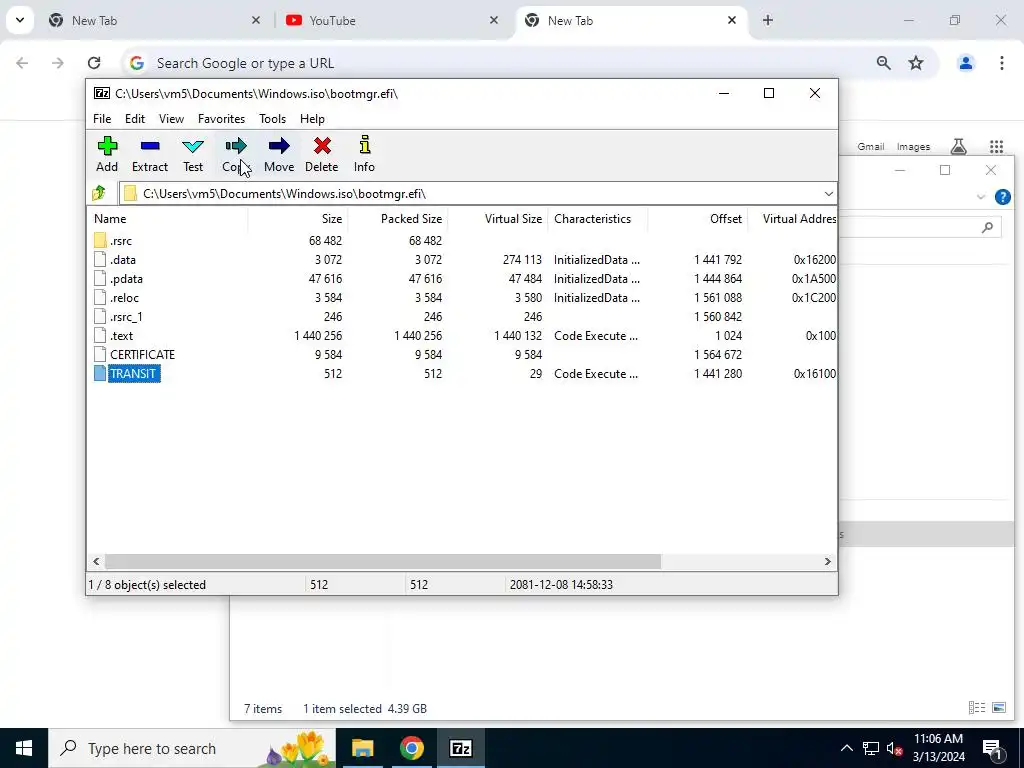The height and width of the screenshot is (768, 1024).
Task: Click the Info toolbar icon
Action: pos(364,154)
